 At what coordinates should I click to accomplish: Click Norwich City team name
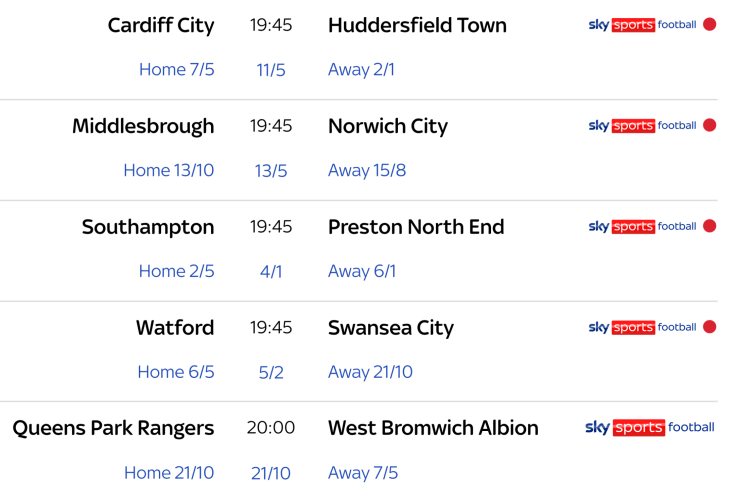click(x=388, y=126)
